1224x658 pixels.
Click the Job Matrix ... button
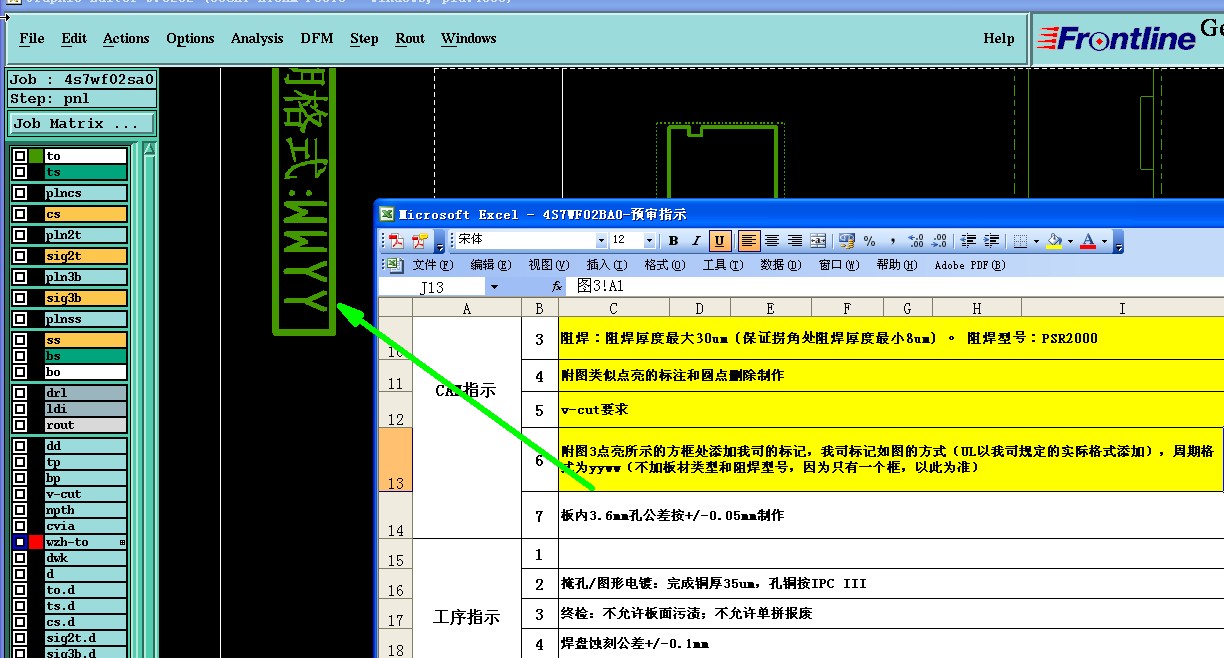(x=82, y=124)
